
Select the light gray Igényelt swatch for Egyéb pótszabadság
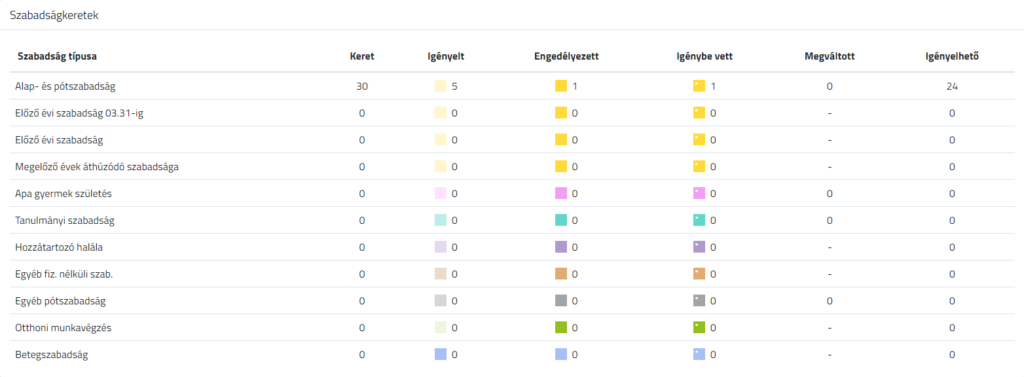tap(440, 301)
